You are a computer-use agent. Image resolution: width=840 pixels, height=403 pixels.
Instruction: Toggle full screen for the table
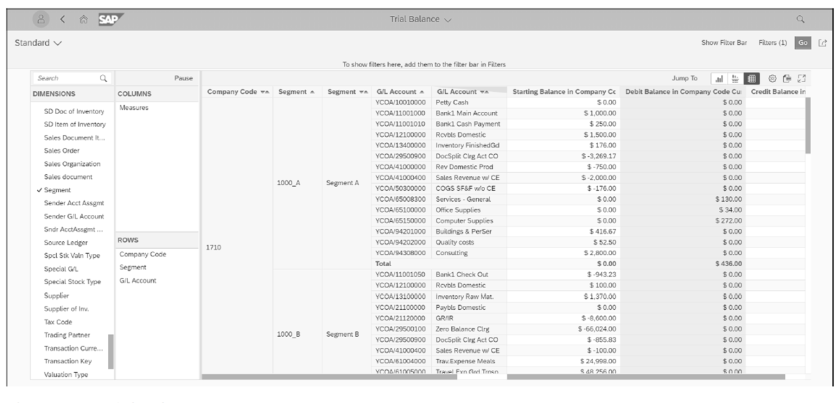point(801,76)
